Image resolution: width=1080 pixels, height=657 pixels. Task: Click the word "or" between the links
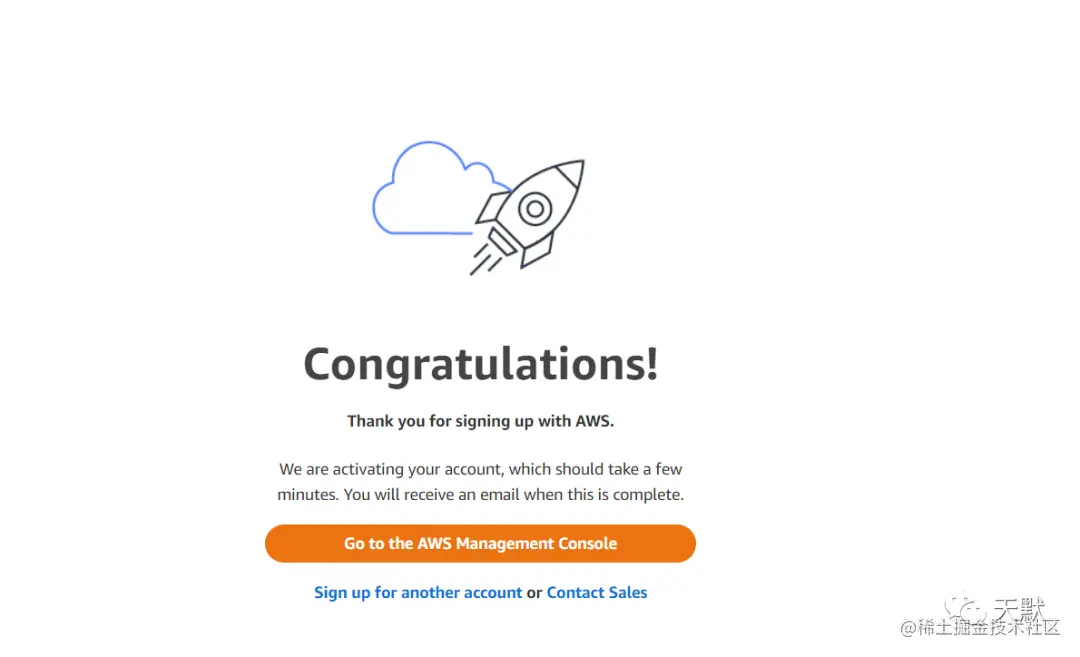coord(534,593)
